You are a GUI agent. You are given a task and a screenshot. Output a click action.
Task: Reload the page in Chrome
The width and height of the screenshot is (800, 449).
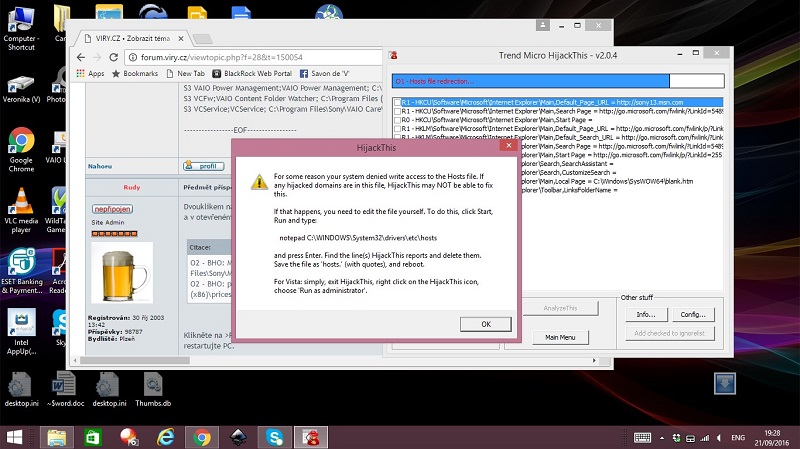coord(113,57)
